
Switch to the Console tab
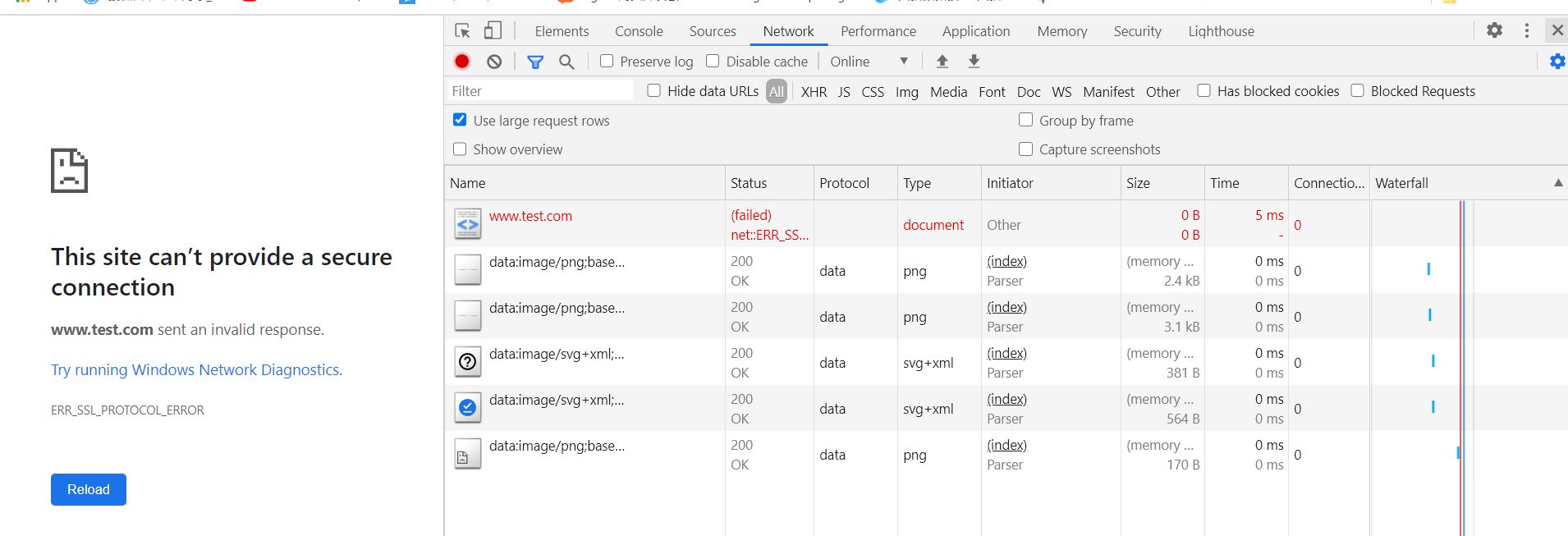[x=639, y=31]
